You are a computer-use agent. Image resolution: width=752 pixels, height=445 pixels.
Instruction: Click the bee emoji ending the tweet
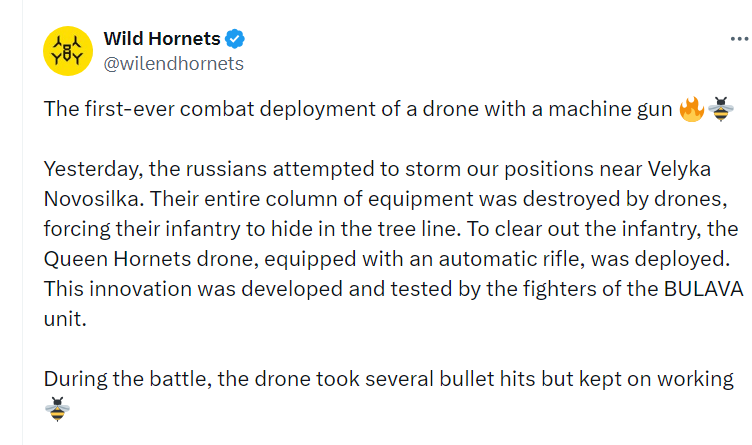click(57, 409)
